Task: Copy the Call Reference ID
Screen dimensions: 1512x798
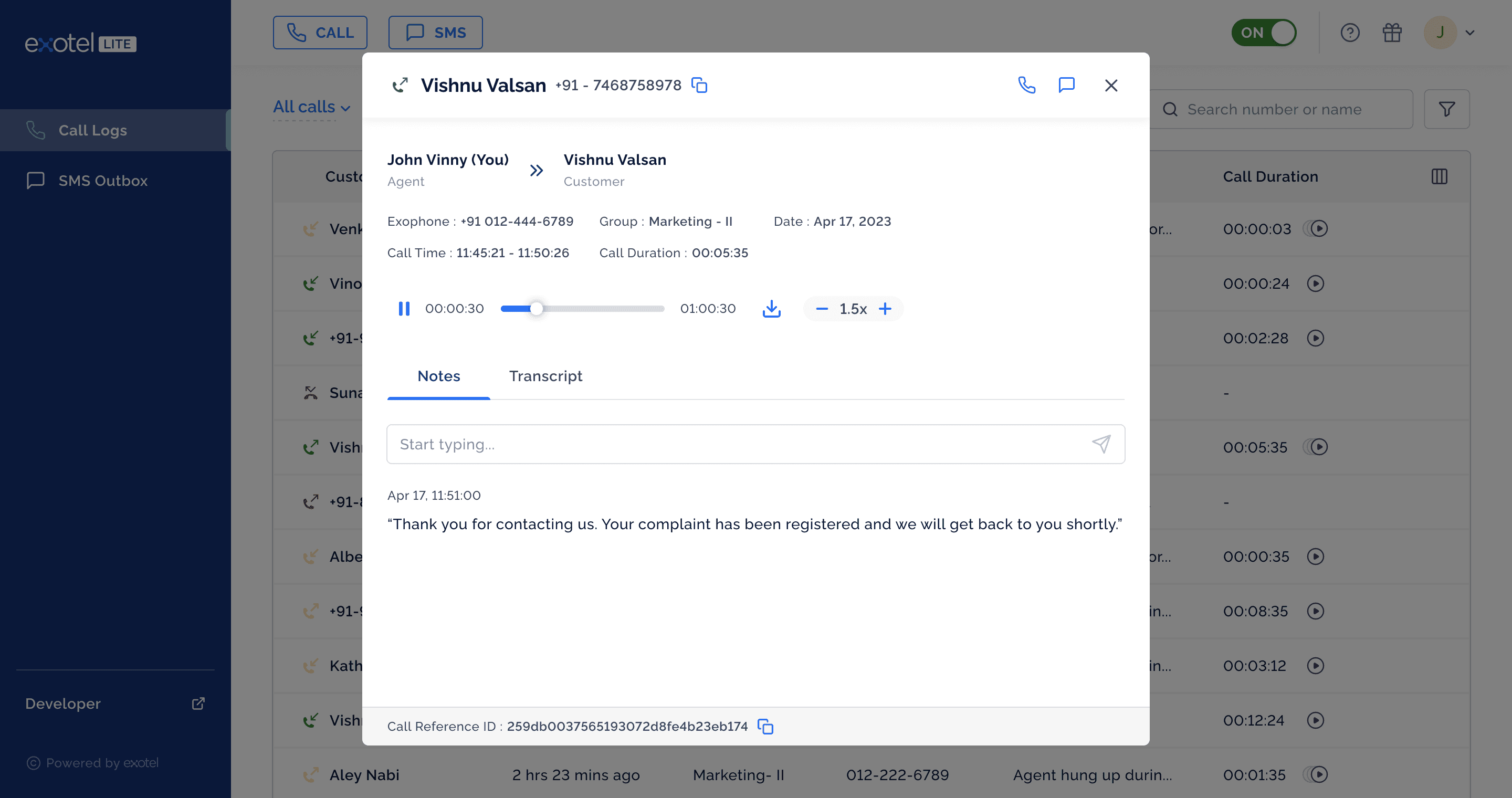Action: point(765,727)
